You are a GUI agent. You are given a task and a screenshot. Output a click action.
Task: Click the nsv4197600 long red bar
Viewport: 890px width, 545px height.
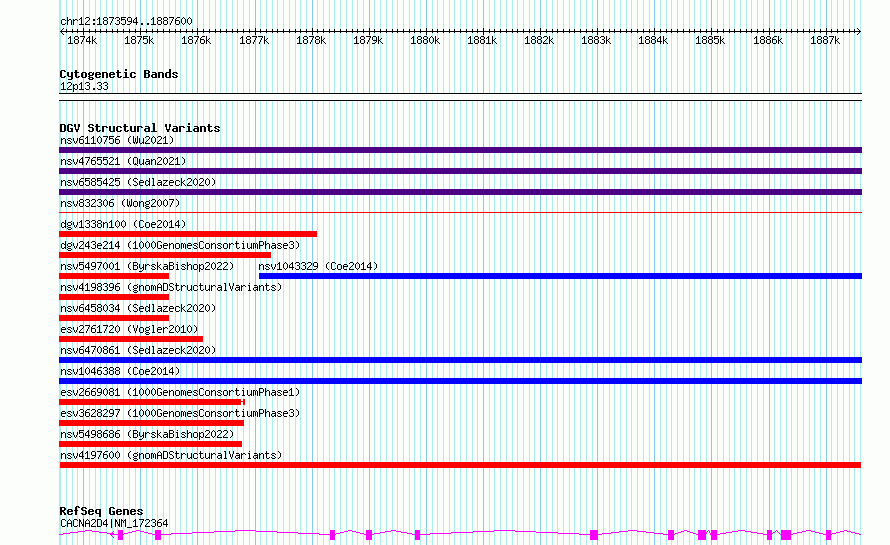pos(460,465)
